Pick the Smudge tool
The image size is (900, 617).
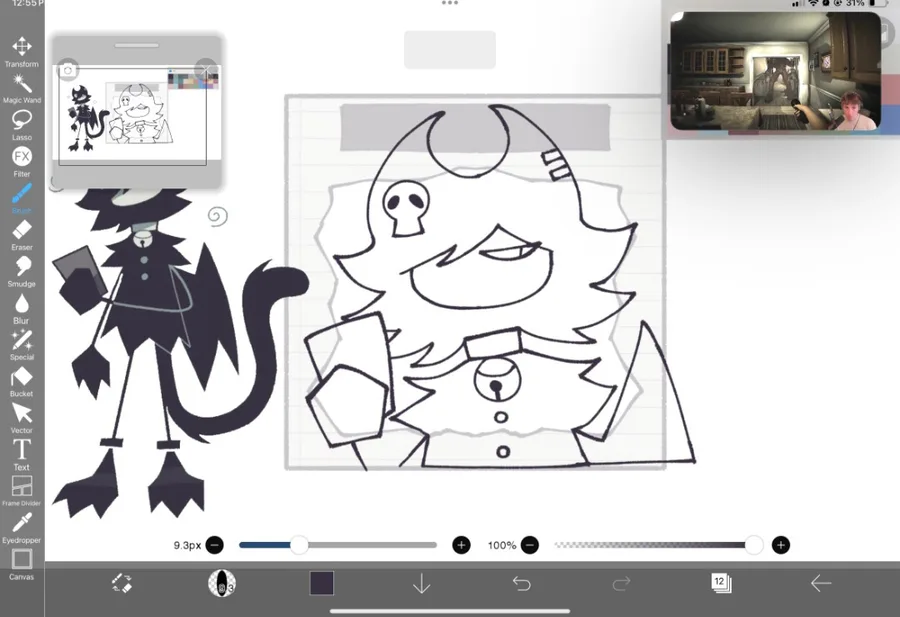coord(22,271)
